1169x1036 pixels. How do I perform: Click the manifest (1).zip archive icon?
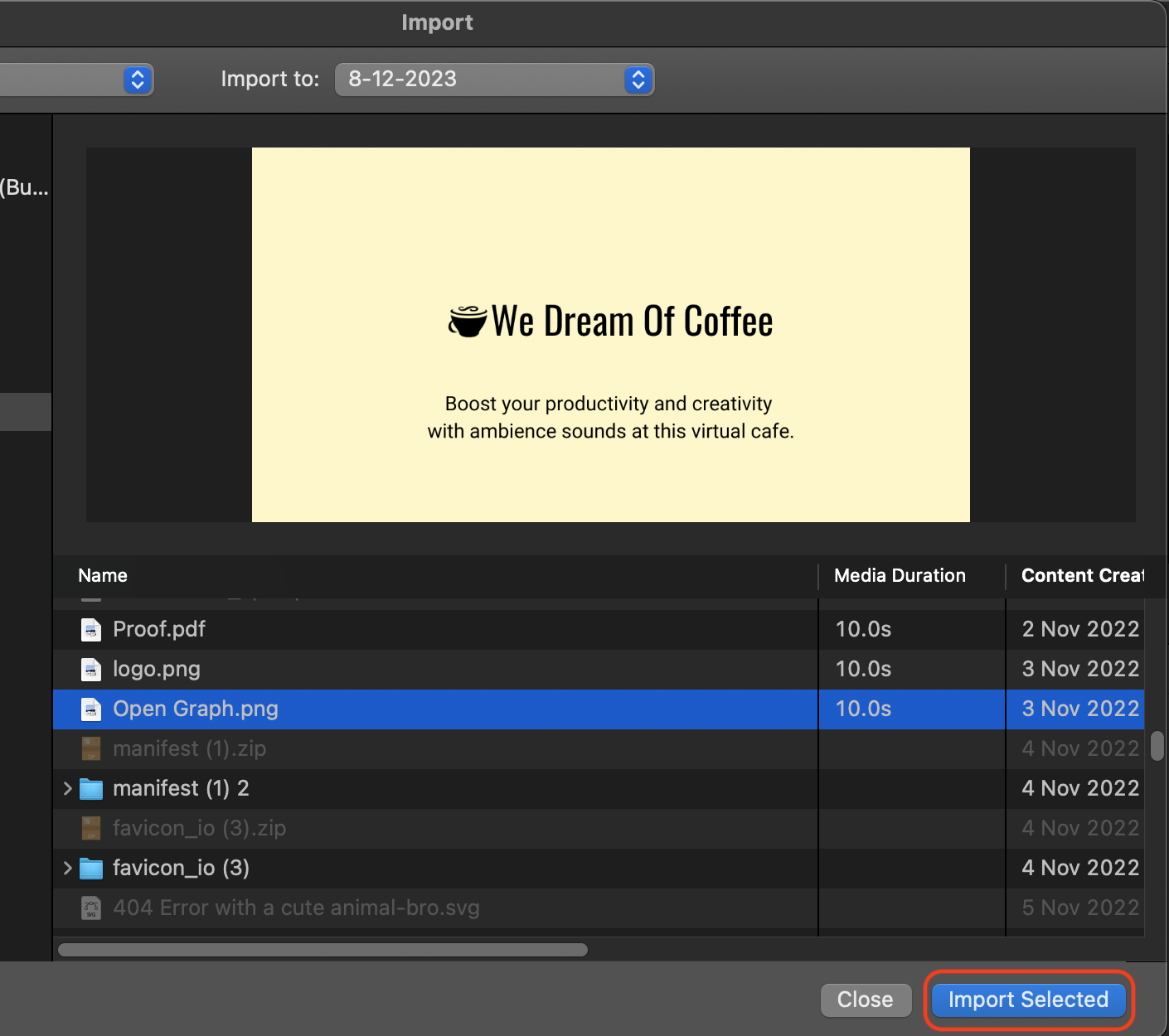click(90, 748)
